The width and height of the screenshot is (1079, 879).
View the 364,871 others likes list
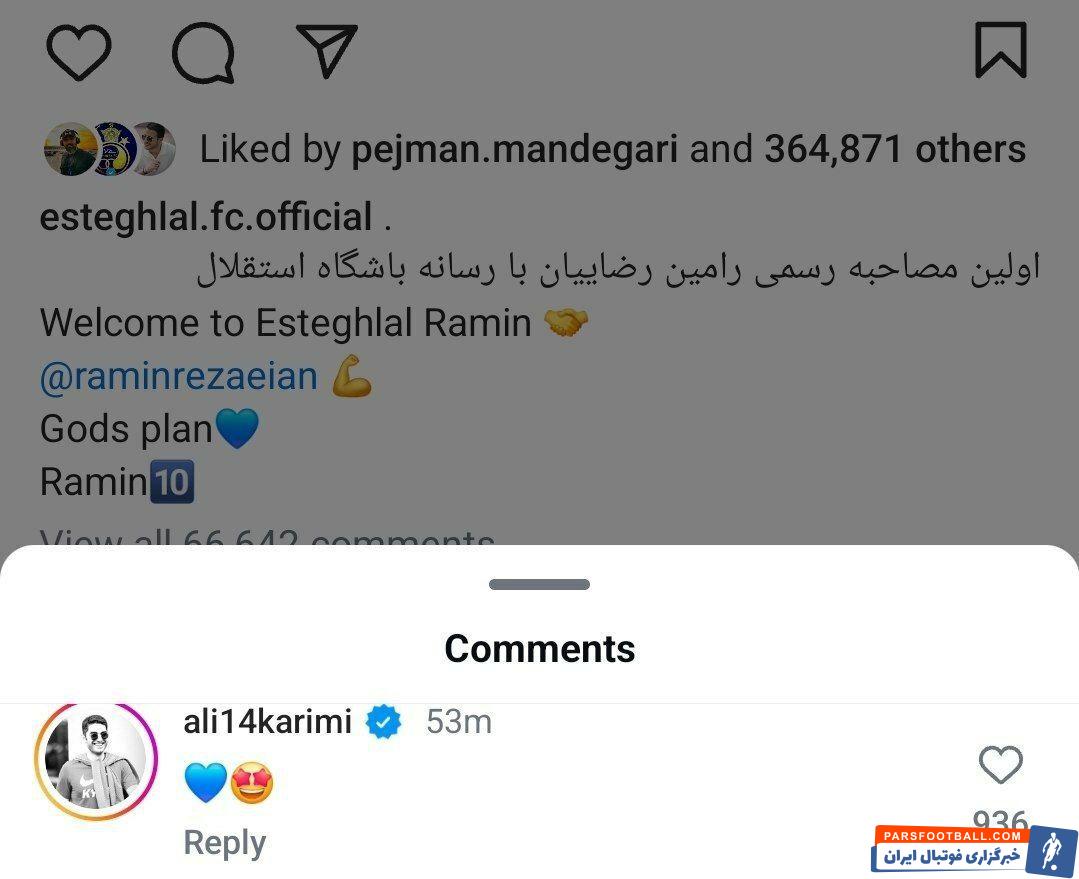point(895,149)
